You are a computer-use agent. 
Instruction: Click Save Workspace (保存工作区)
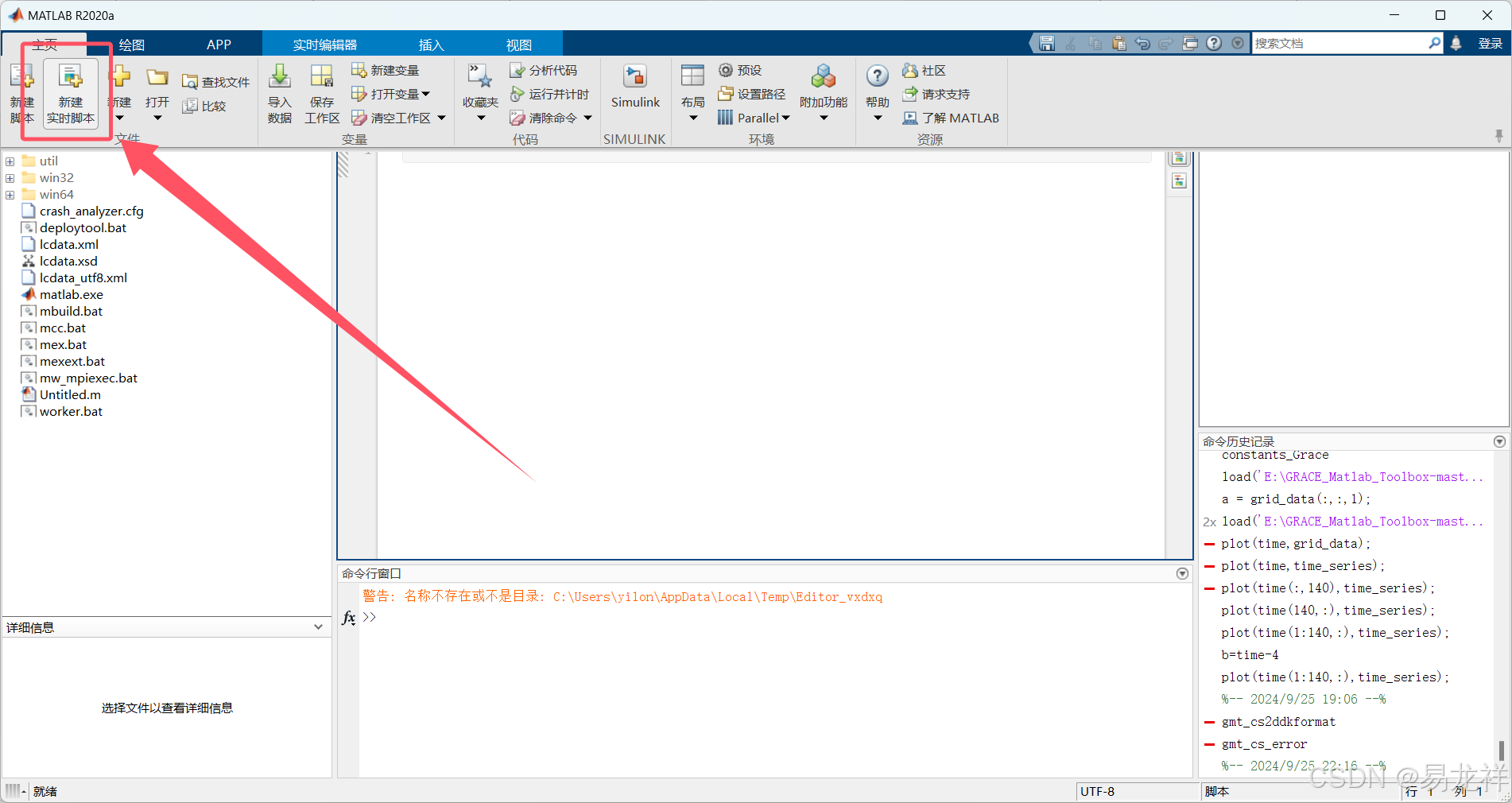(x=322, y=94)
